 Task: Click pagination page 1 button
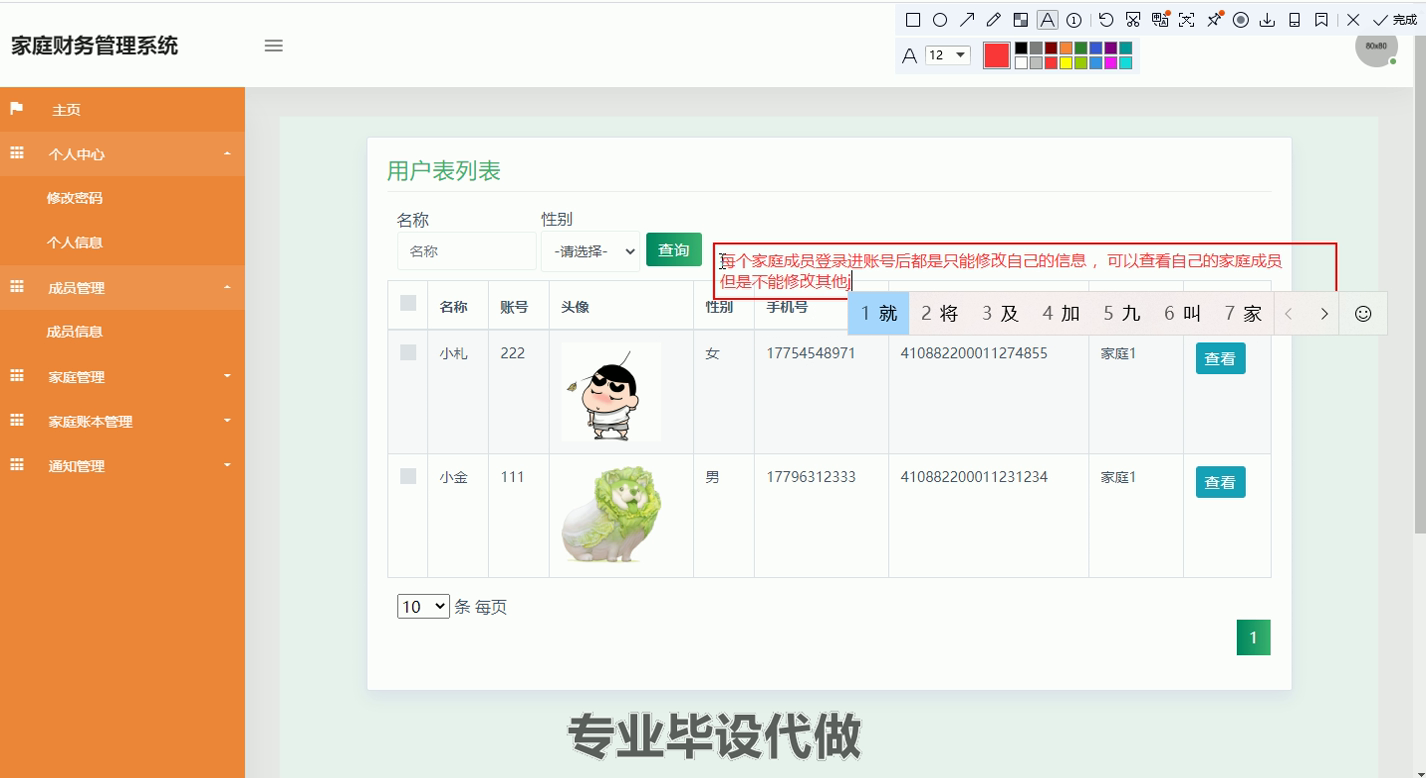click(x=1253, y=638)
